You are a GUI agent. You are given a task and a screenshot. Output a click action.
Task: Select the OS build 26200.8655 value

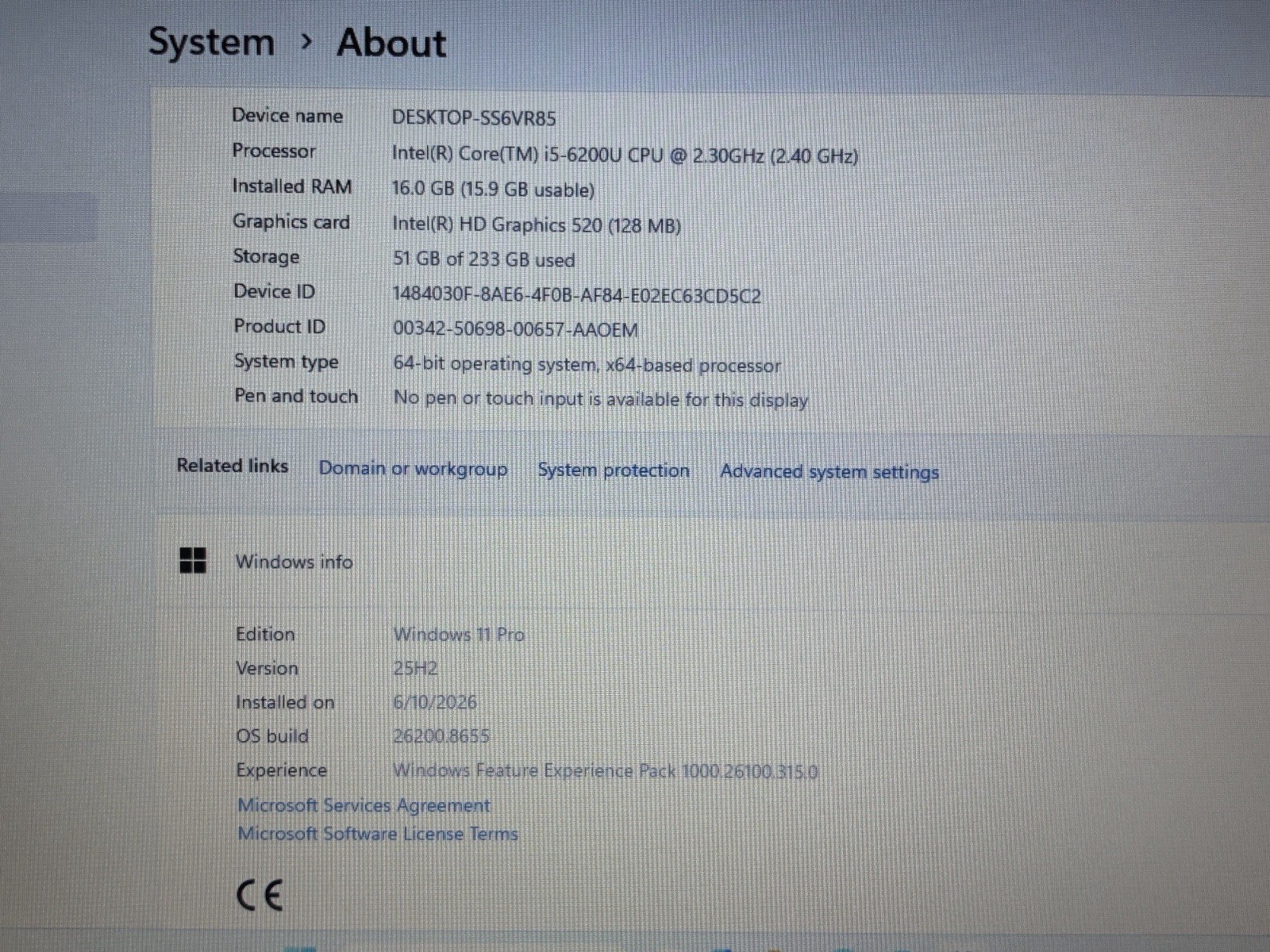tap(441, 736)
